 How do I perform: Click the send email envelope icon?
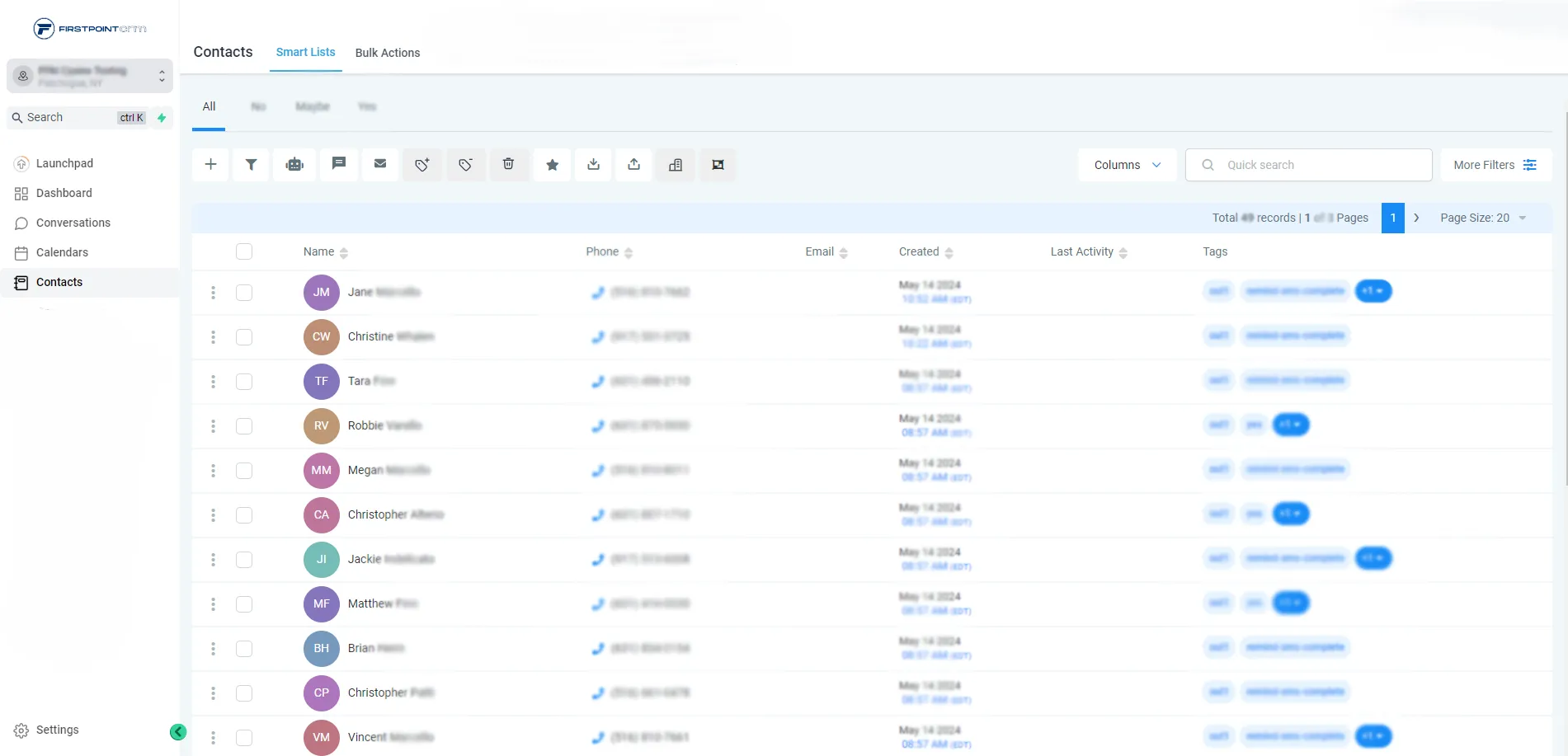[380, 164]
